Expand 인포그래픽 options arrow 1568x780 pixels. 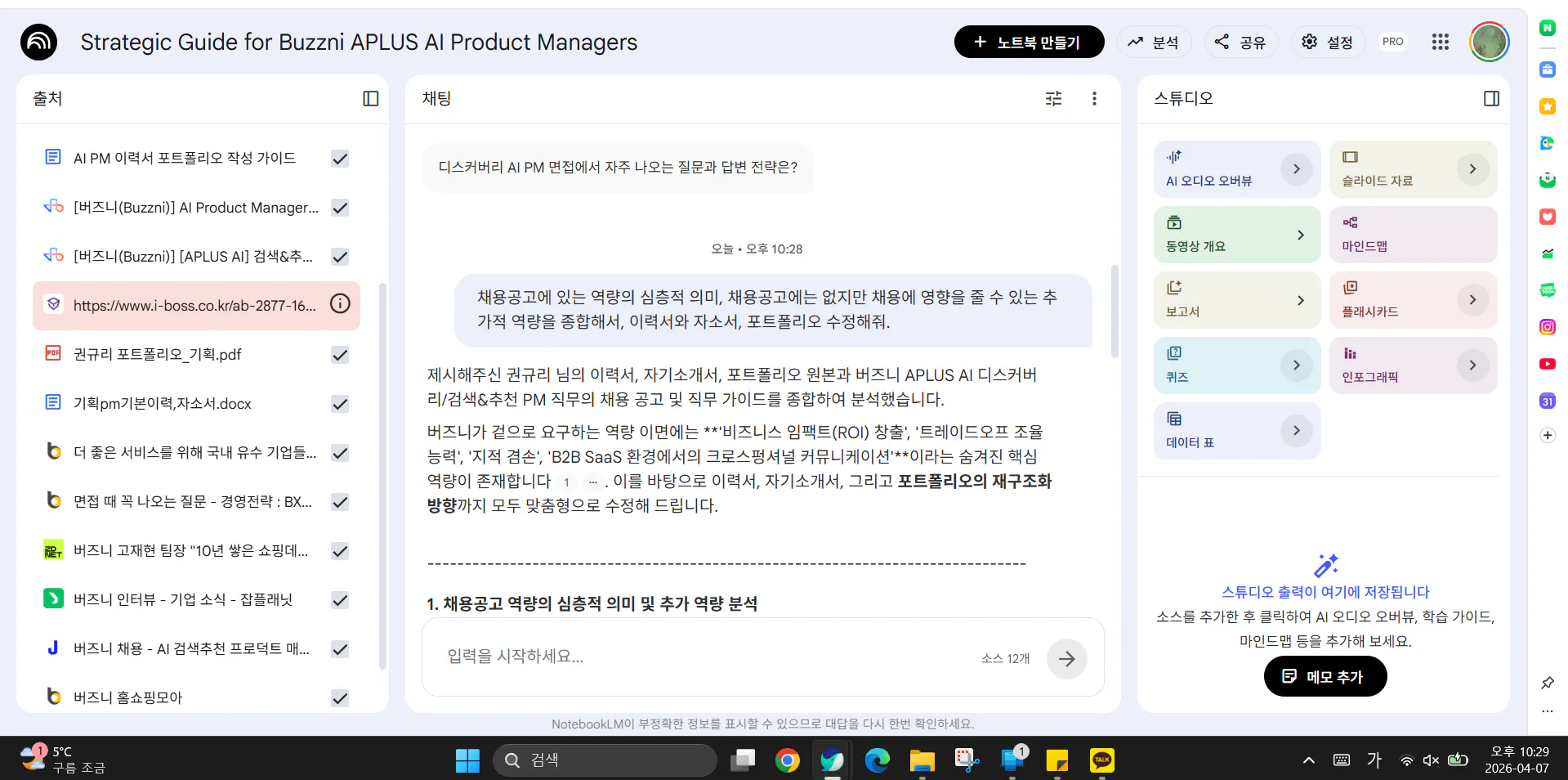pyautogui.click(x=1472, y=365)
